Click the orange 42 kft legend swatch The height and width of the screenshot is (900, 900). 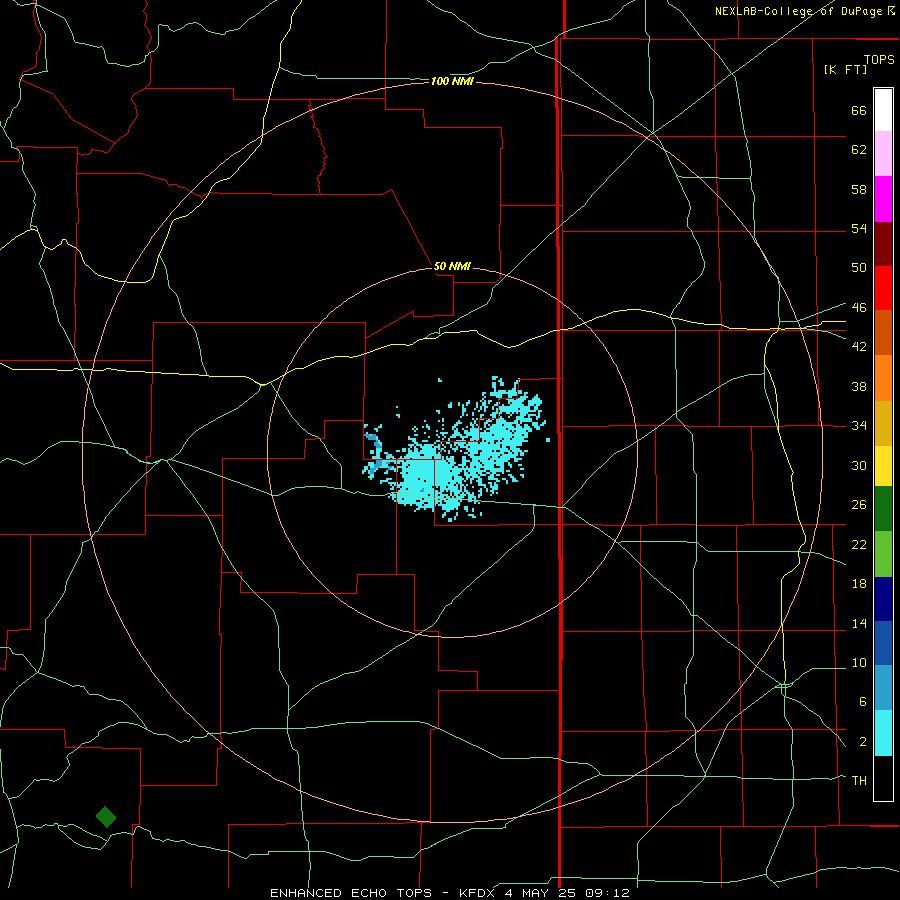[x=883, y=378]
